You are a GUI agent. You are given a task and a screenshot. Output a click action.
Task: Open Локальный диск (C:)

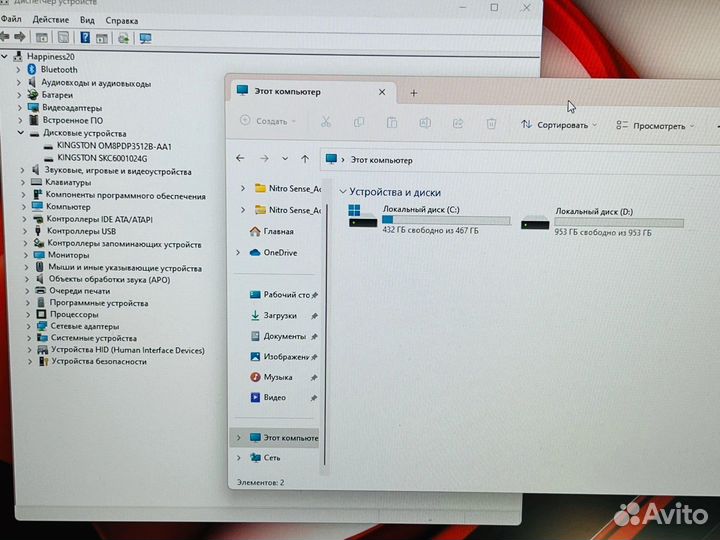(x=429, y=219)
